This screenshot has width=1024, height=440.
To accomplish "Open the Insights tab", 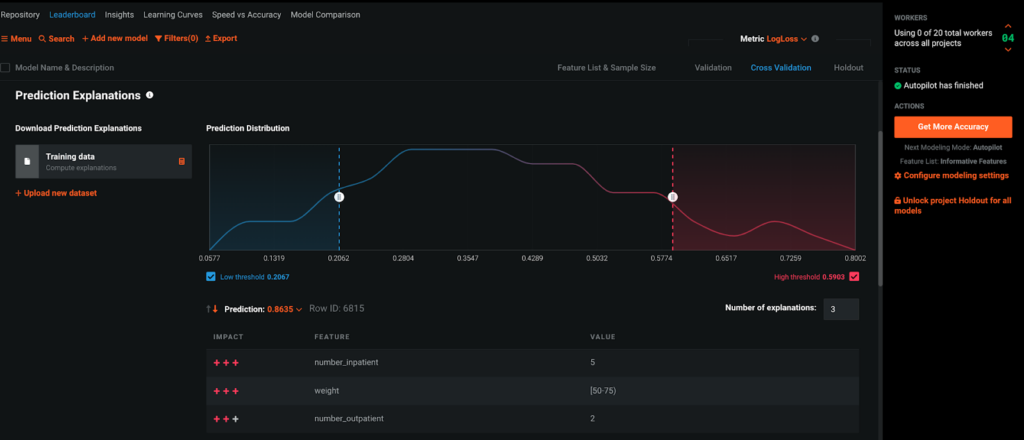I will [x=119, y=14].
